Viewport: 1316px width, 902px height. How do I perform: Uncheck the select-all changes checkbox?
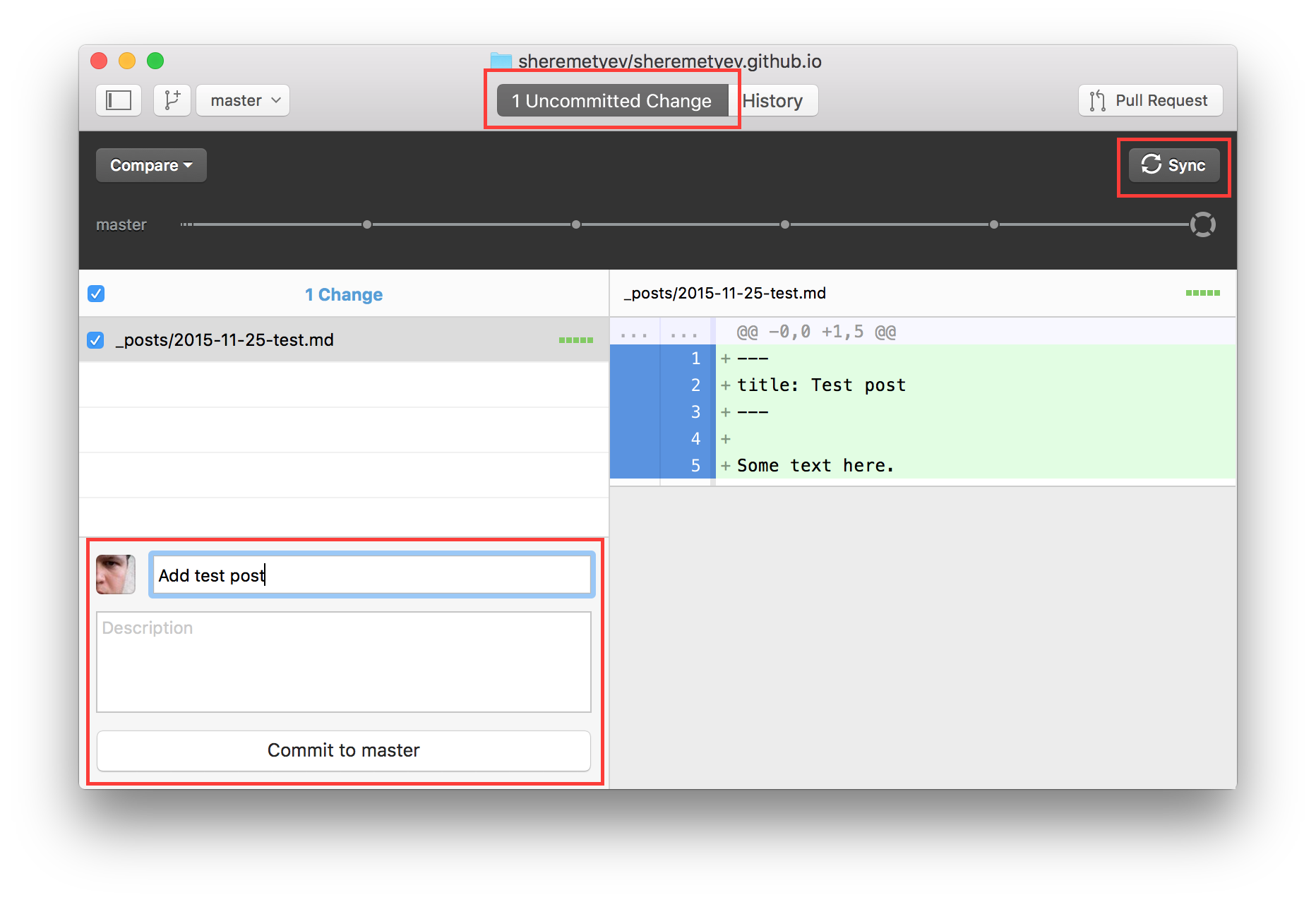96,294
